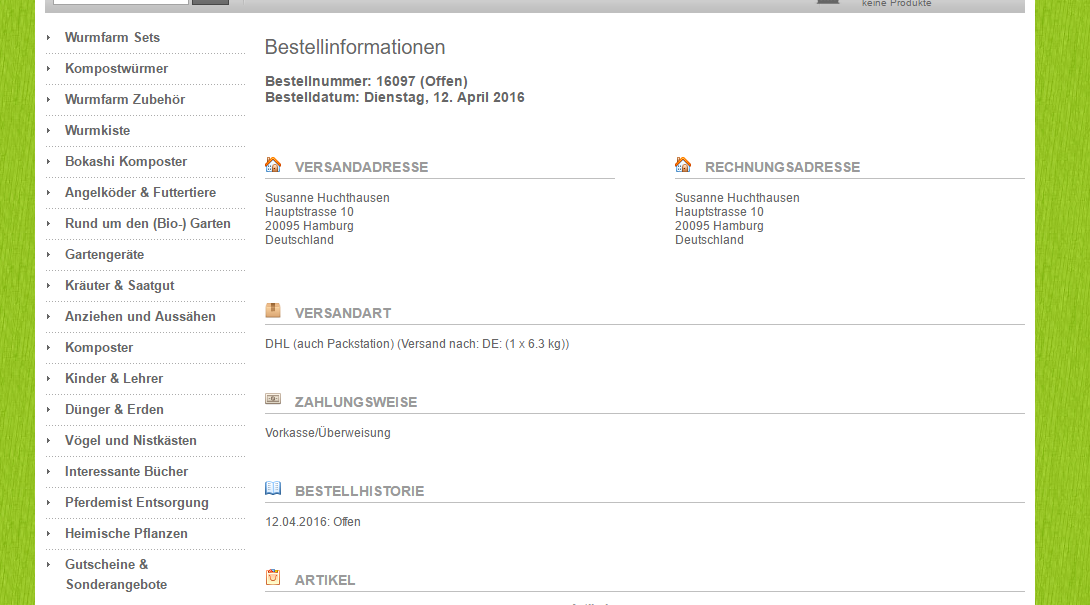Click the clipboard icon next to Artikel
This screenshot has width=1090, height=605.
pyautogui.click(x=273, y=578)
